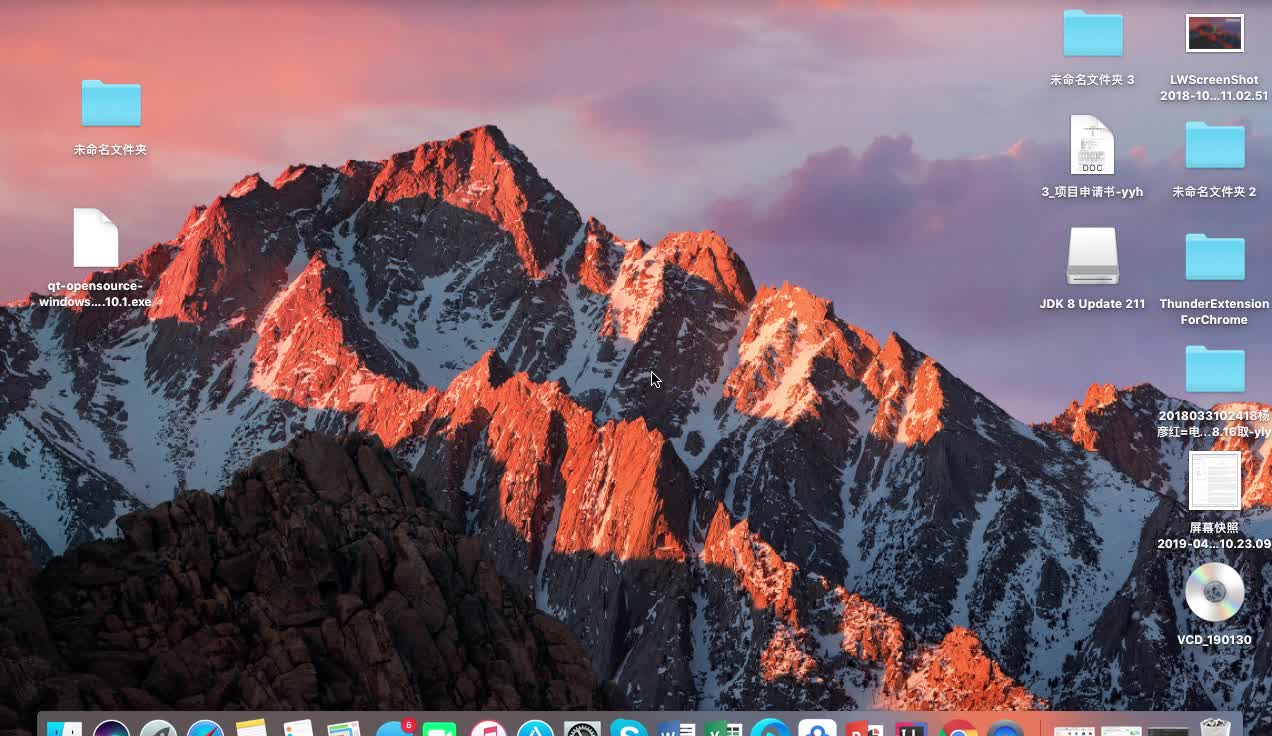Open Launchpad rocket icon in Dock
1272x736 pixels.
point(158,728)
